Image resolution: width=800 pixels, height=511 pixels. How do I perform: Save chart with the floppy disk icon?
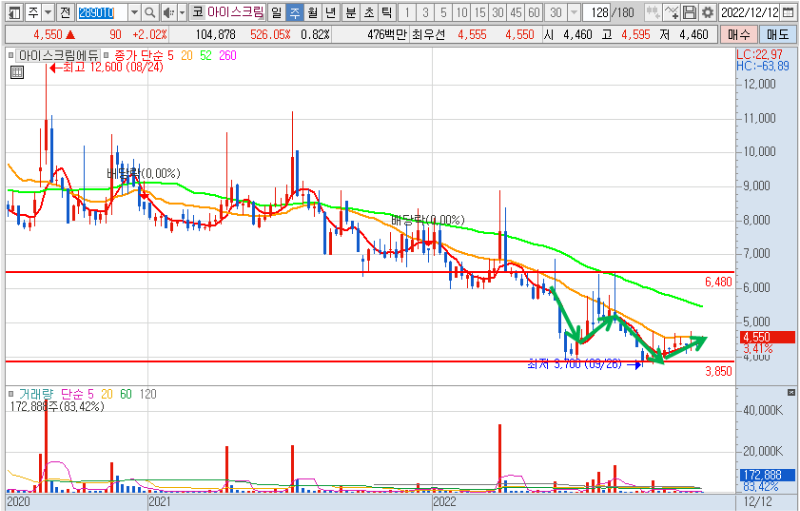[x=689, y=12]
